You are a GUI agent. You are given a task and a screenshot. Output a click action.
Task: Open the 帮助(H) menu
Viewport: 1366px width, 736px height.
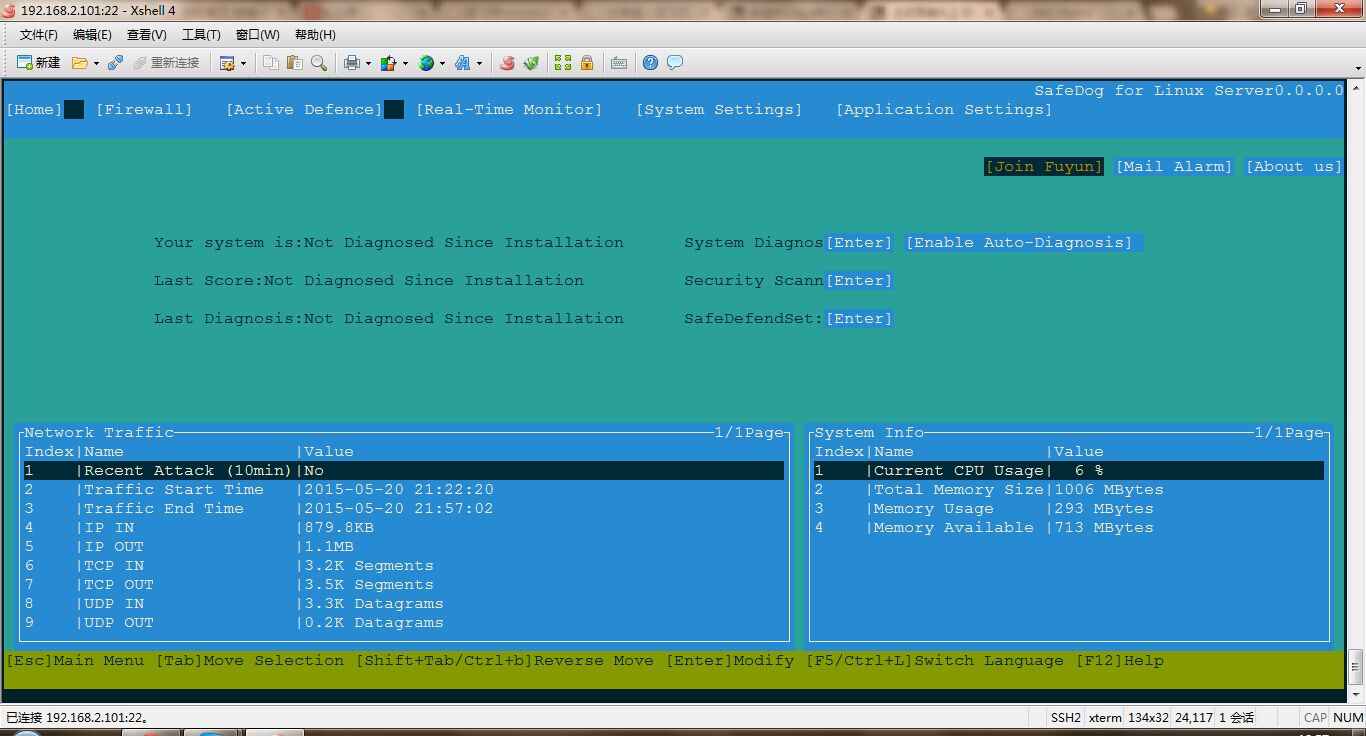(x=315, y=35)
